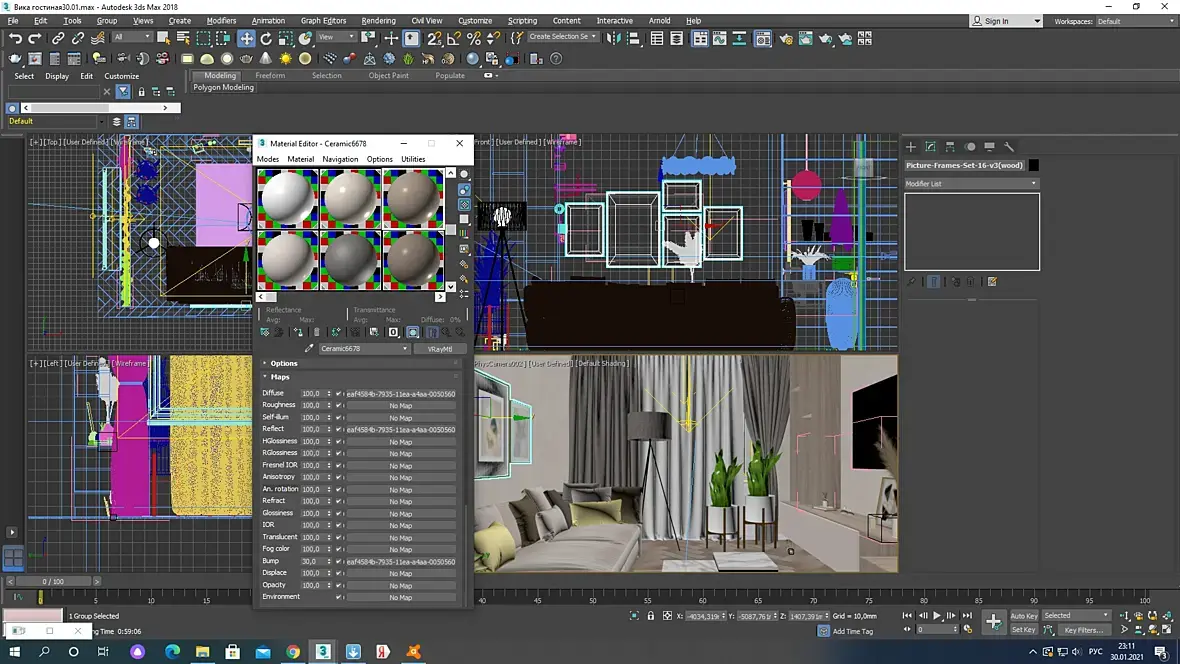This screenshot has width=1180, height=664.
Task: Open the Hierarchy tab in command panel
Action: point(950,147)
